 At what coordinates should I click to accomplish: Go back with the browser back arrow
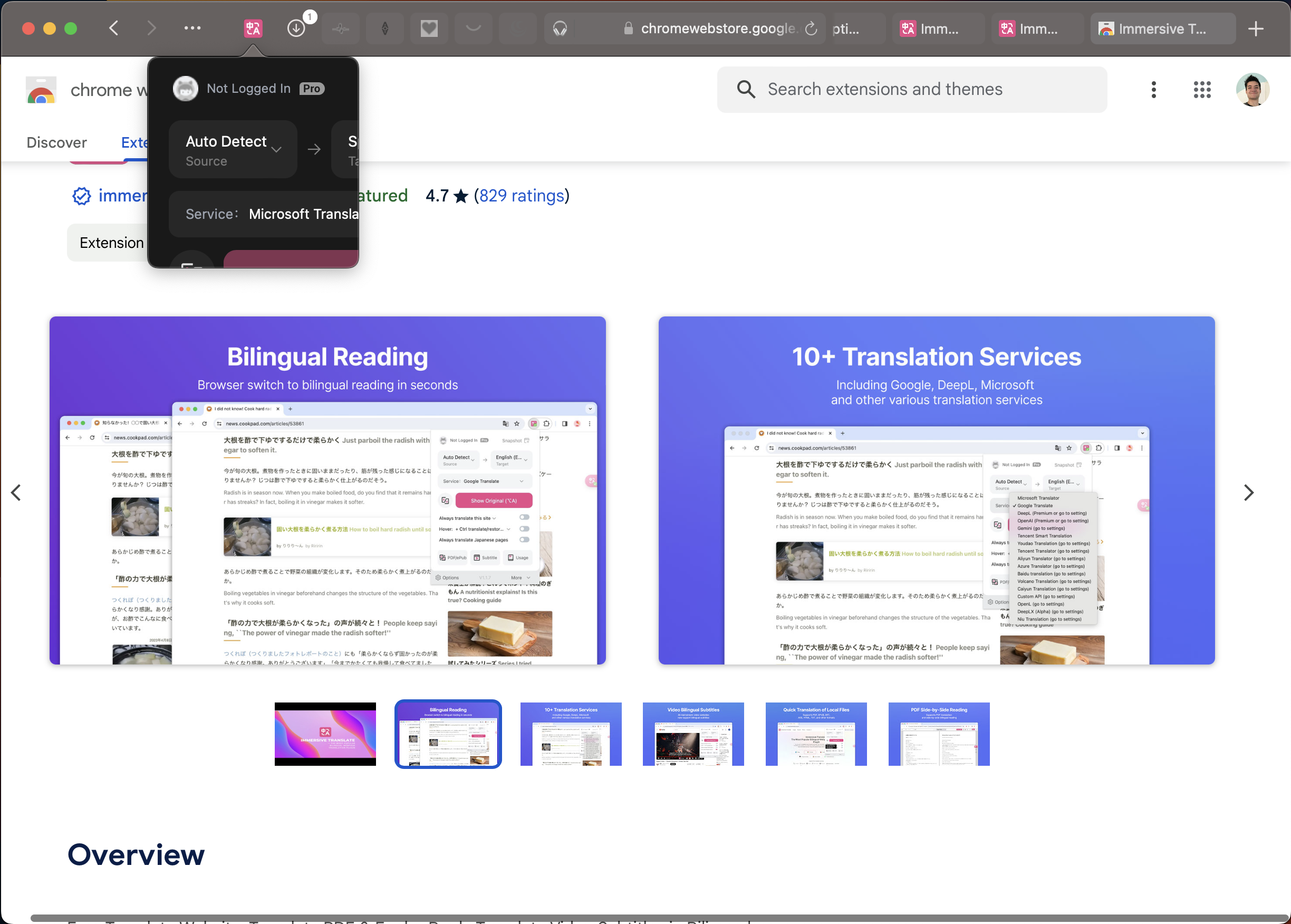[x=114, y=28]
